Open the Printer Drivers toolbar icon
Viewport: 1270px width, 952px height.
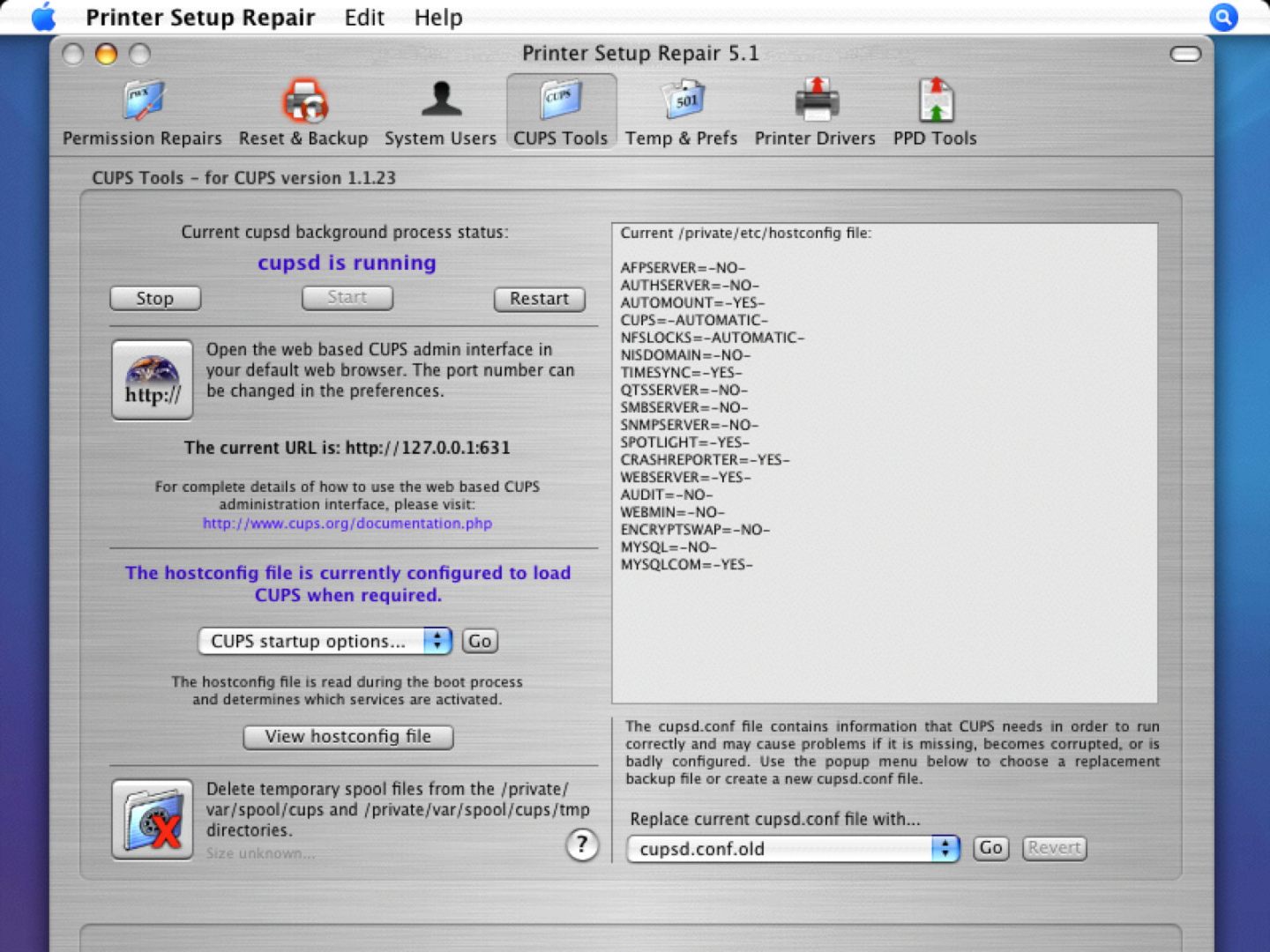coord(815,113)
